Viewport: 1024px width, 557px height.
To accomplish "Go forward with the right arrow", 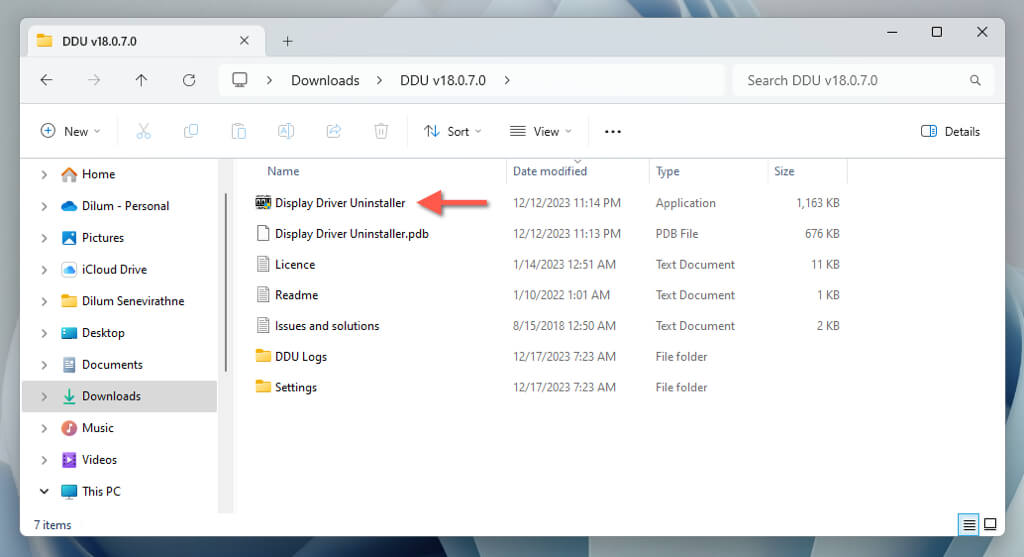I will point(94,80).
